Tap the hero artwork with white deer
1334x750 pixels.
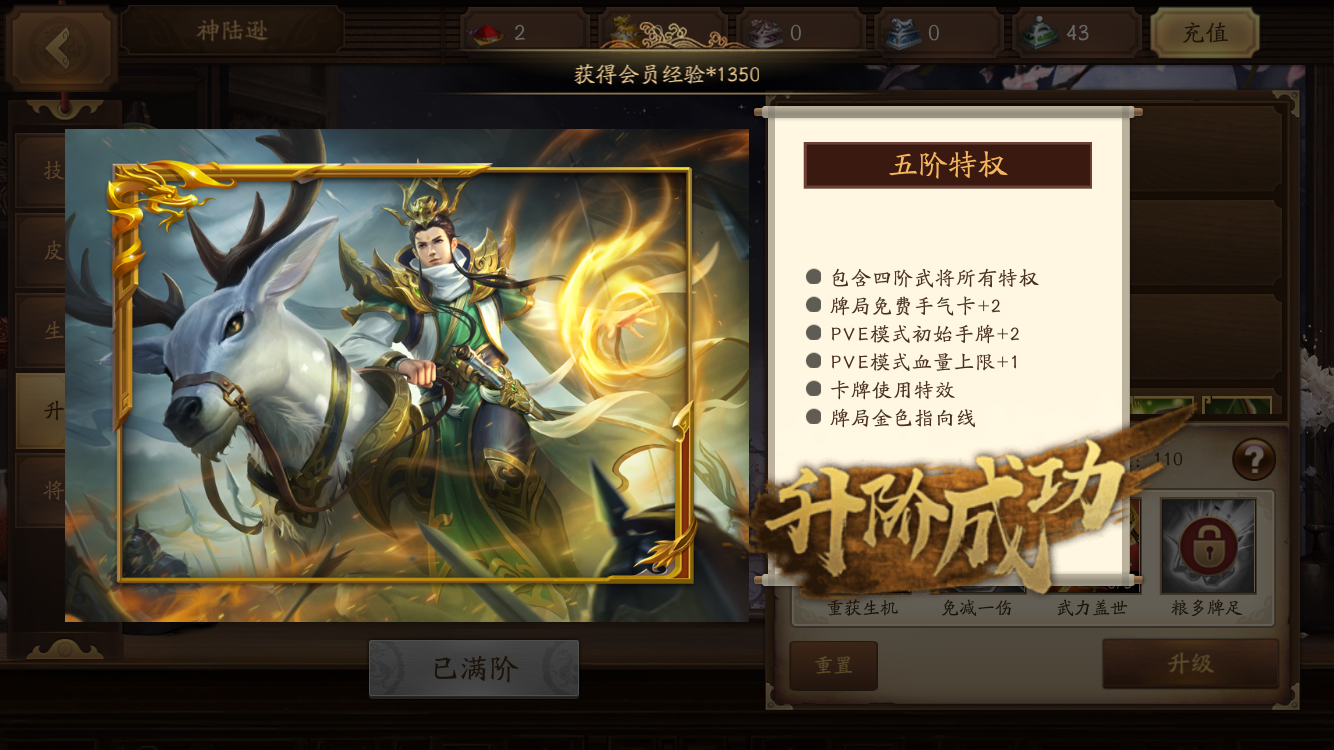[x=406, y=375]
